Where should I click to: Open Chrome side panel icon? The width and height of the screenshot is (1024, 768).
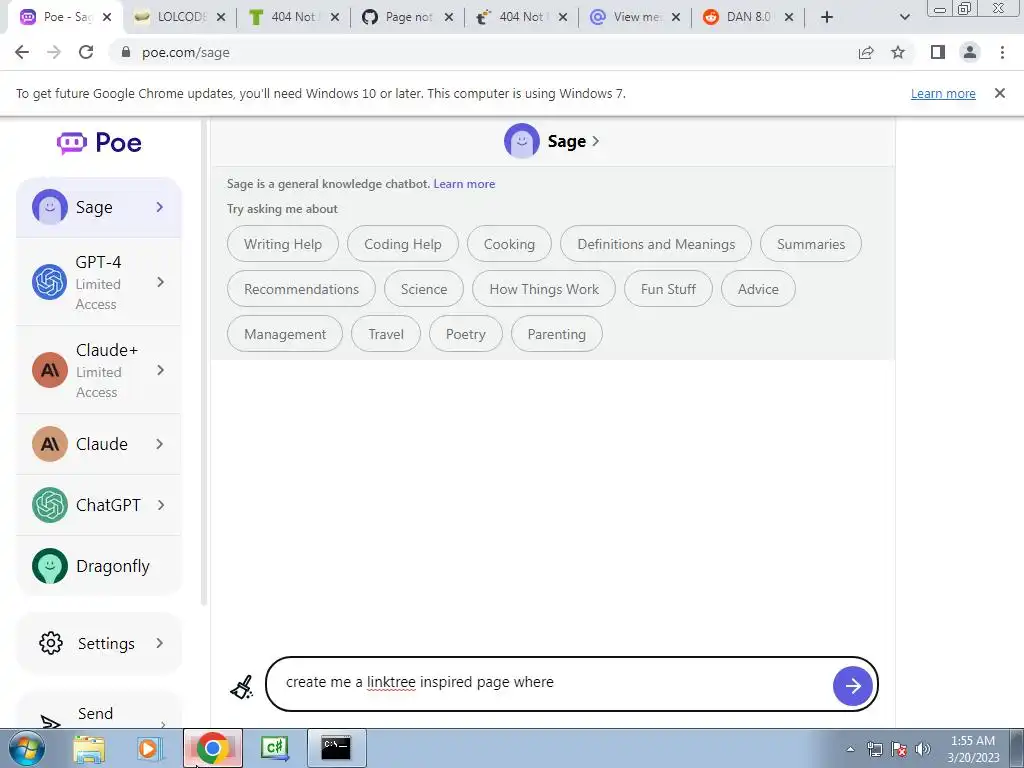938,52
